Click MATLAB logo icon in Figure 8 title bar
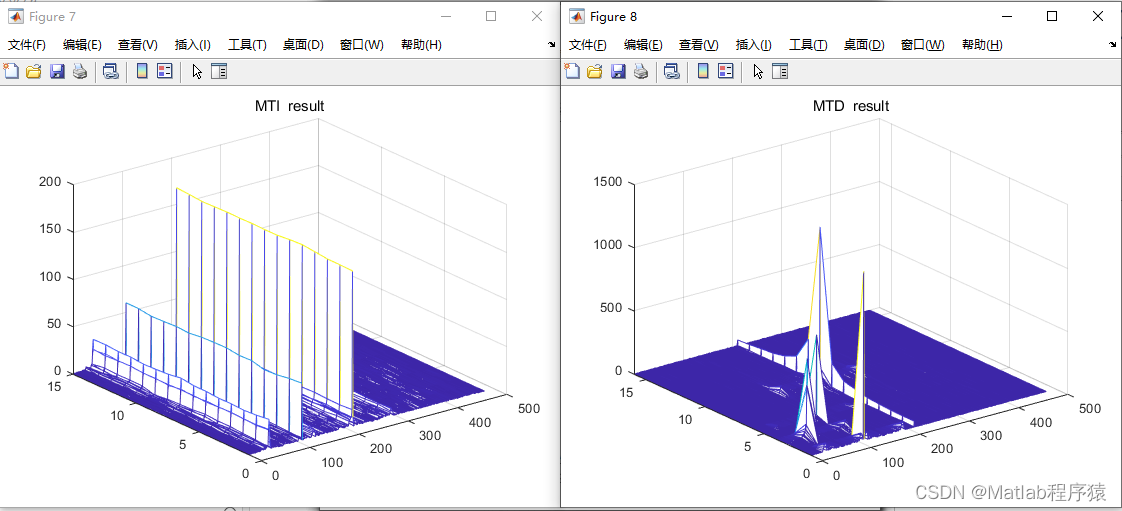1122x511 pixels. click(576, 16)
